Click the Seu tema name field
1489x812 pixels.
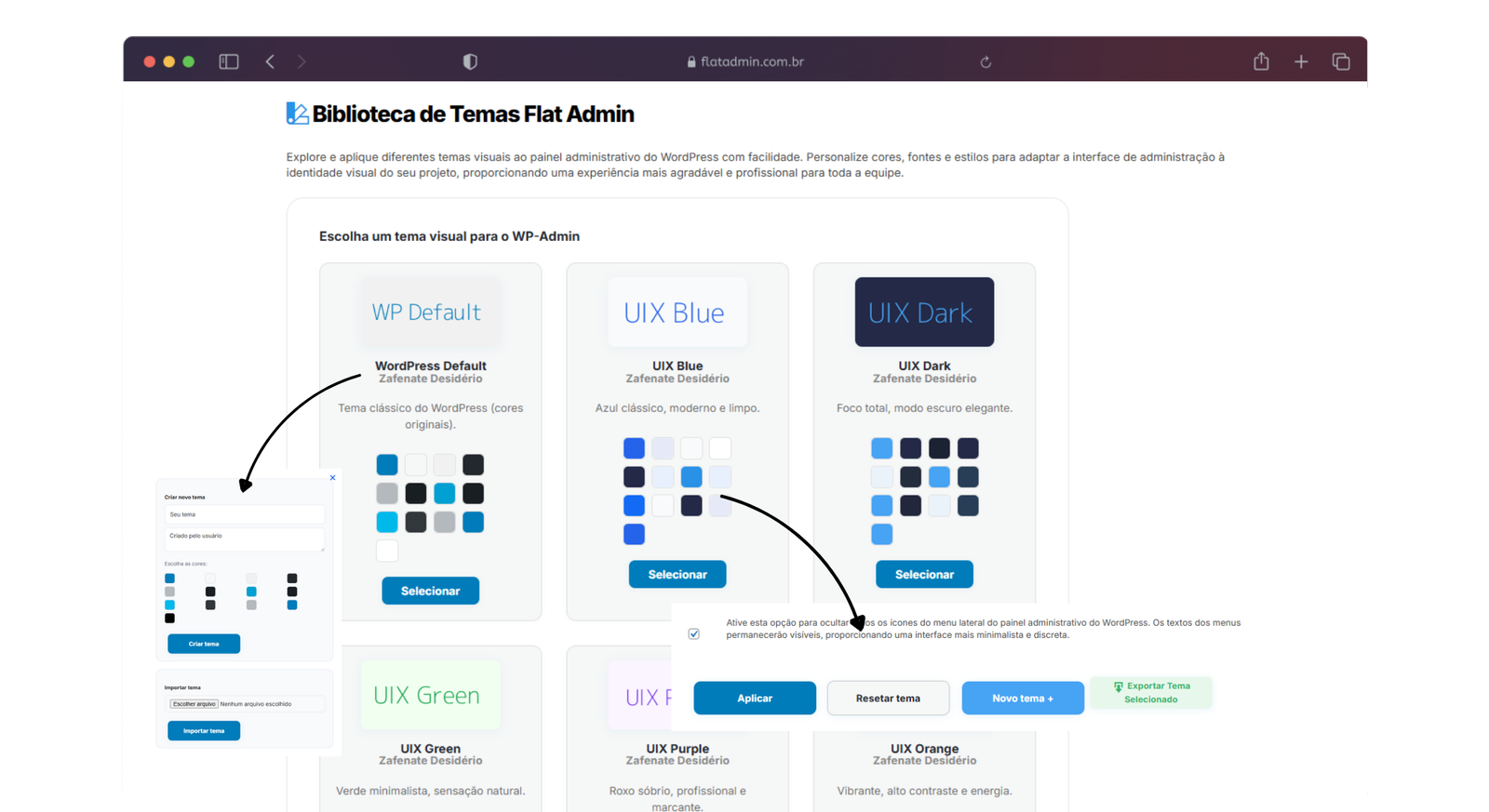pyautogui.click(x=245, y=514)
